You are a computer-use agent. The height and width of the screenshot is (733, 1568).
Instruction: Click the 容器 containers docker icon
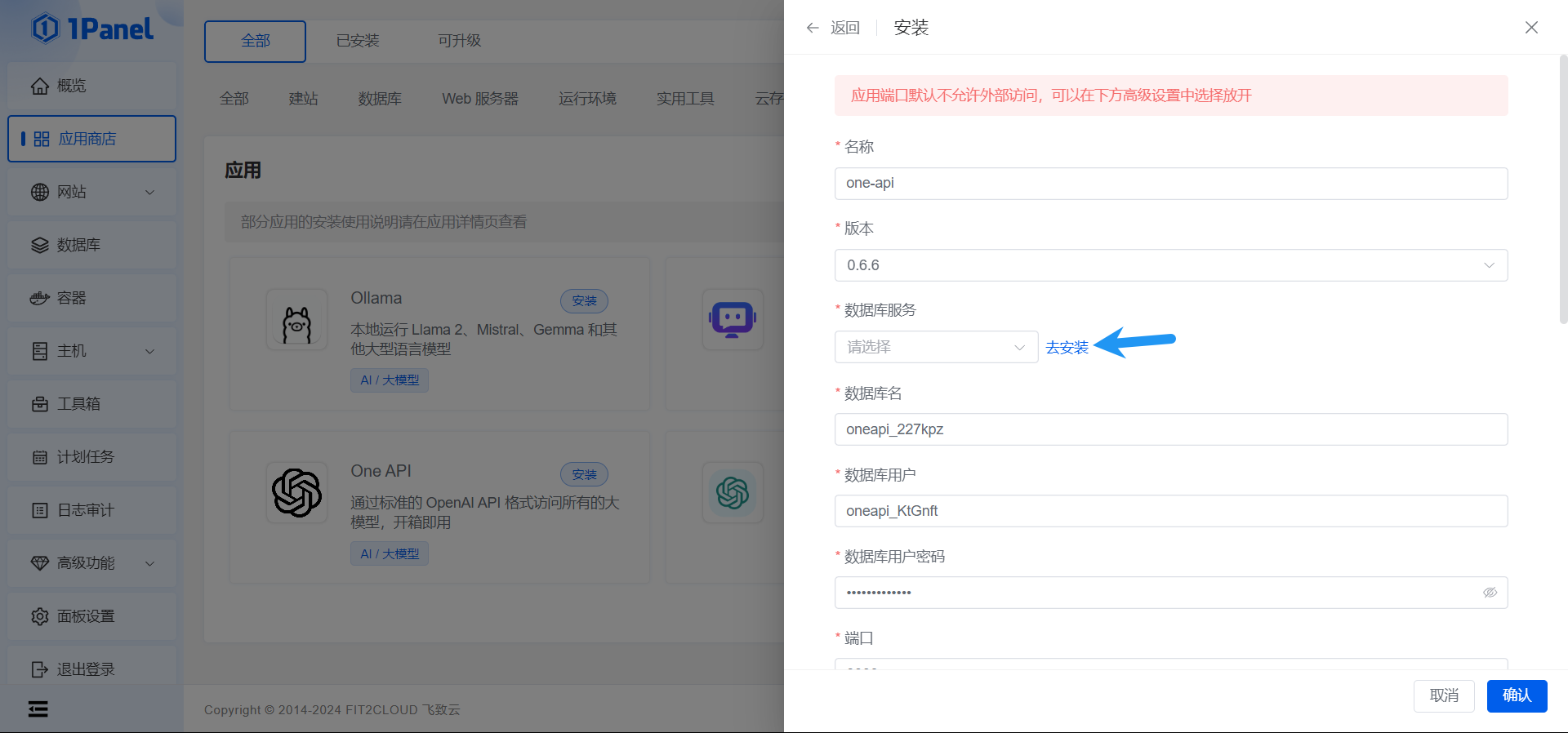(x=40, y=298)
